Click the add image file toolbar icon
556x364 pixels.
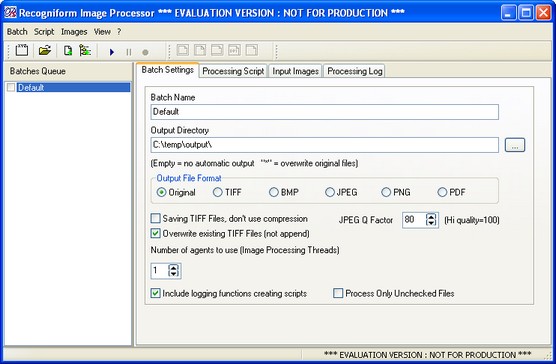click(68, 50)
